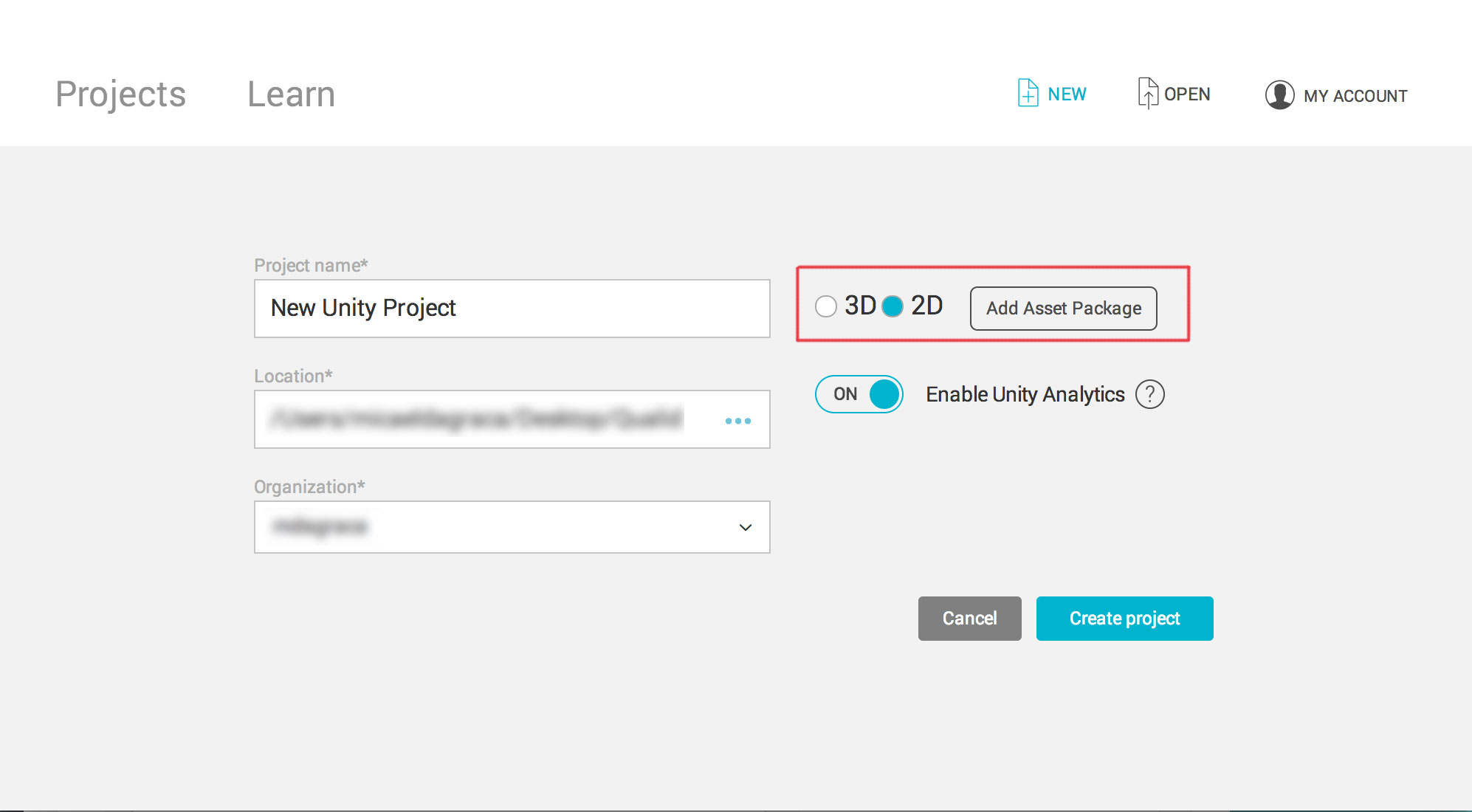Click the NEW text label

1067,94
